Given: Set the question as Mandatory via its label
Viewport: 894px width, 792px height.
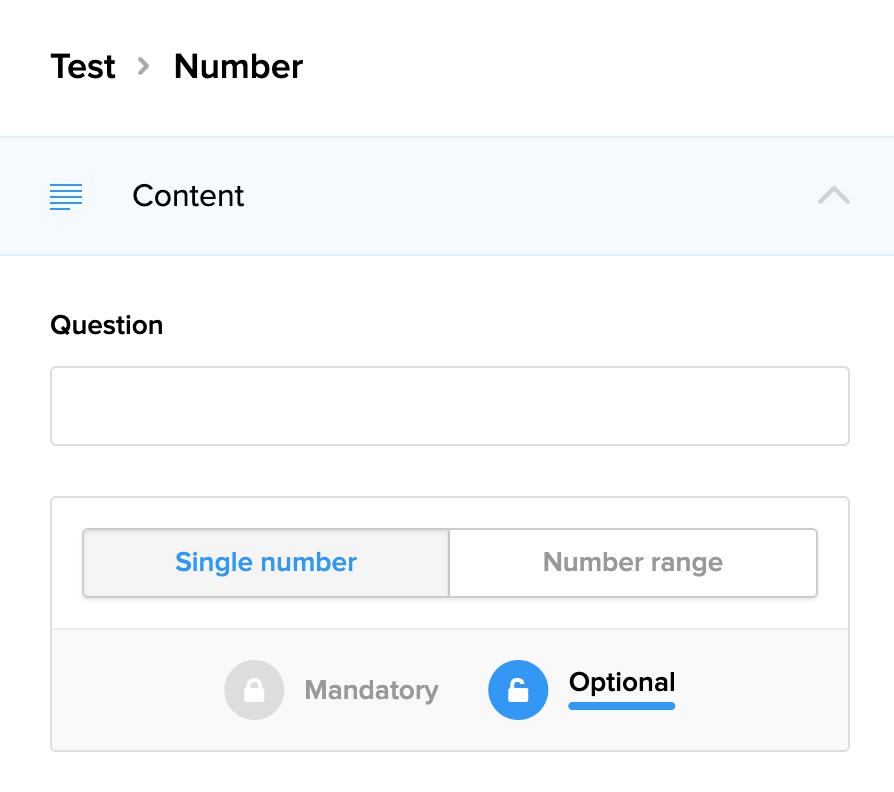Looking at the screenshot, I should click(x=371, y=690).
